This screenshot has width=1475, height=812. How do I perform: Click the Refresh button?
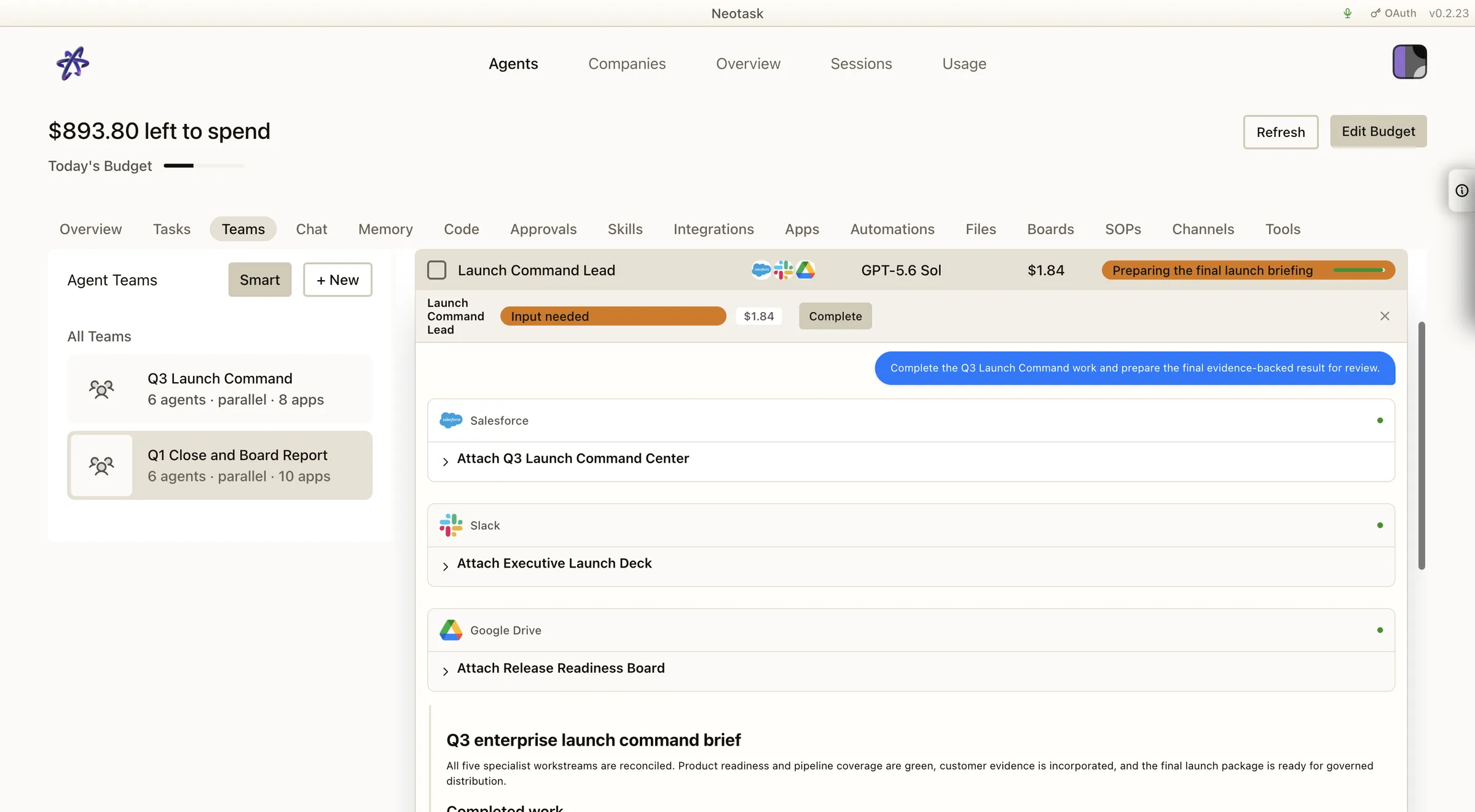(x=1281, y=132)
